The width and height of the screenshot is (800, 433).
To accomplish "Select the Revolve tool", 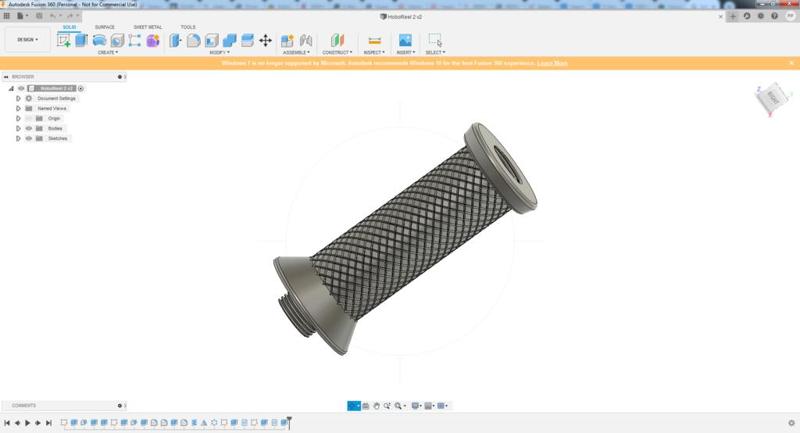I will (99, 40).
